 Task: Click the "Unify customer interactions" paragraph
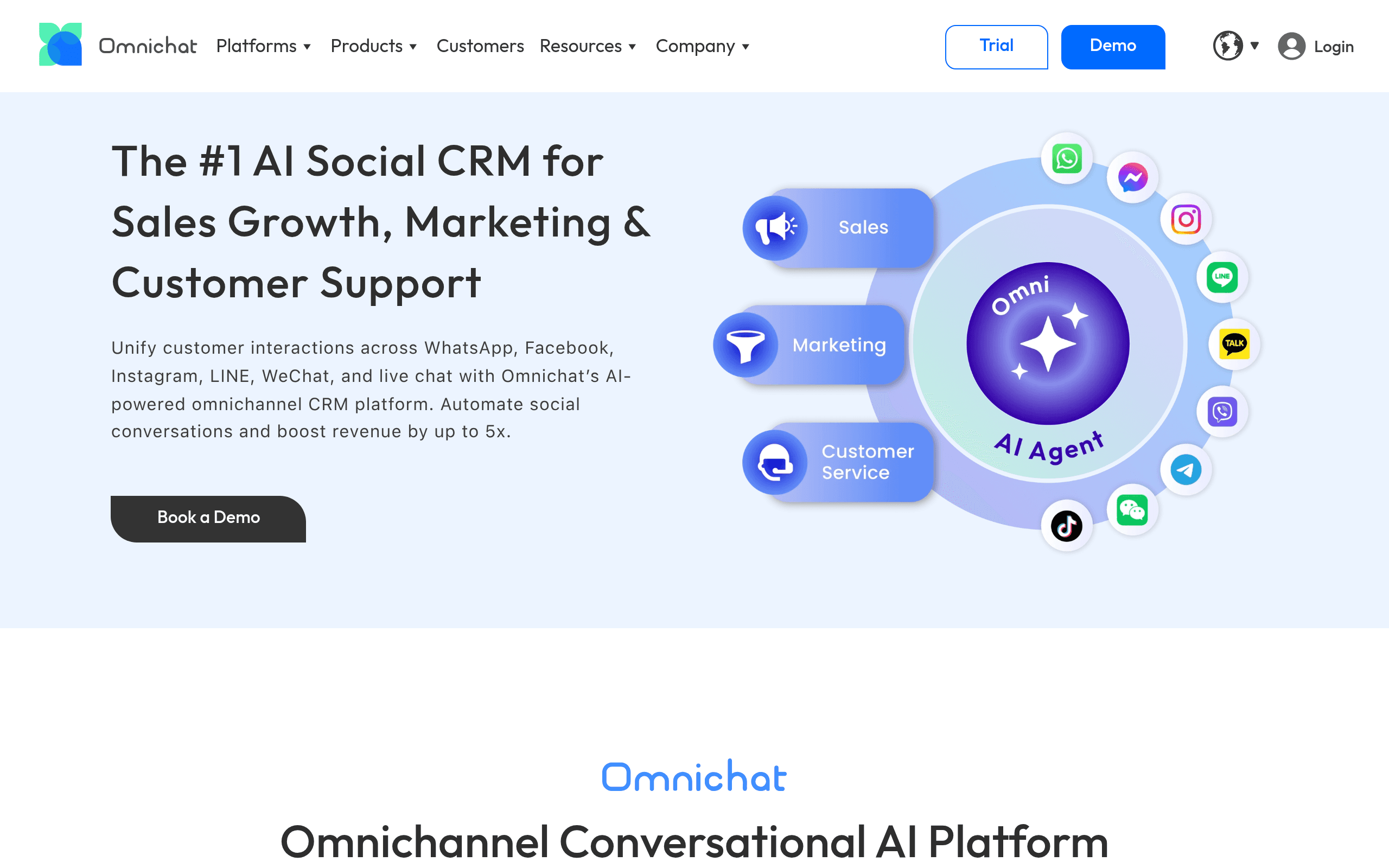[x=371, y=390]
